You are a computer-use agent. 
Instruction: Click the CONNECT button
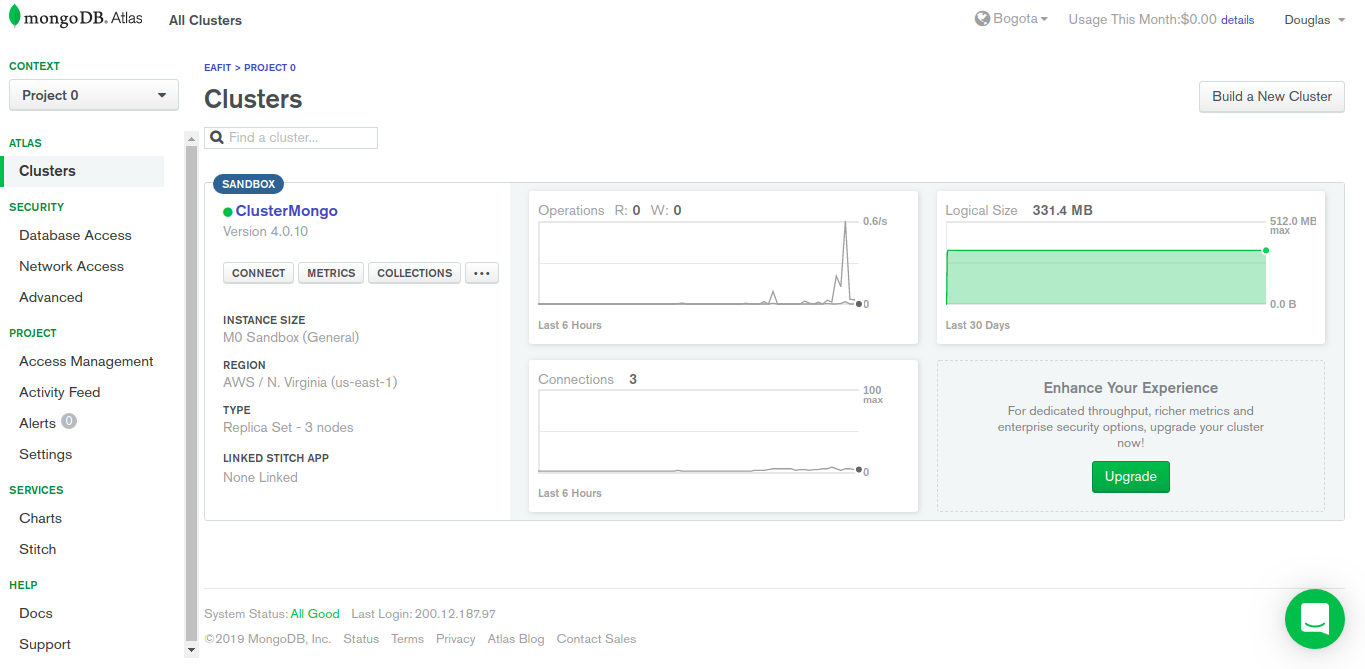pyautogui.click(x=259, y=273)
